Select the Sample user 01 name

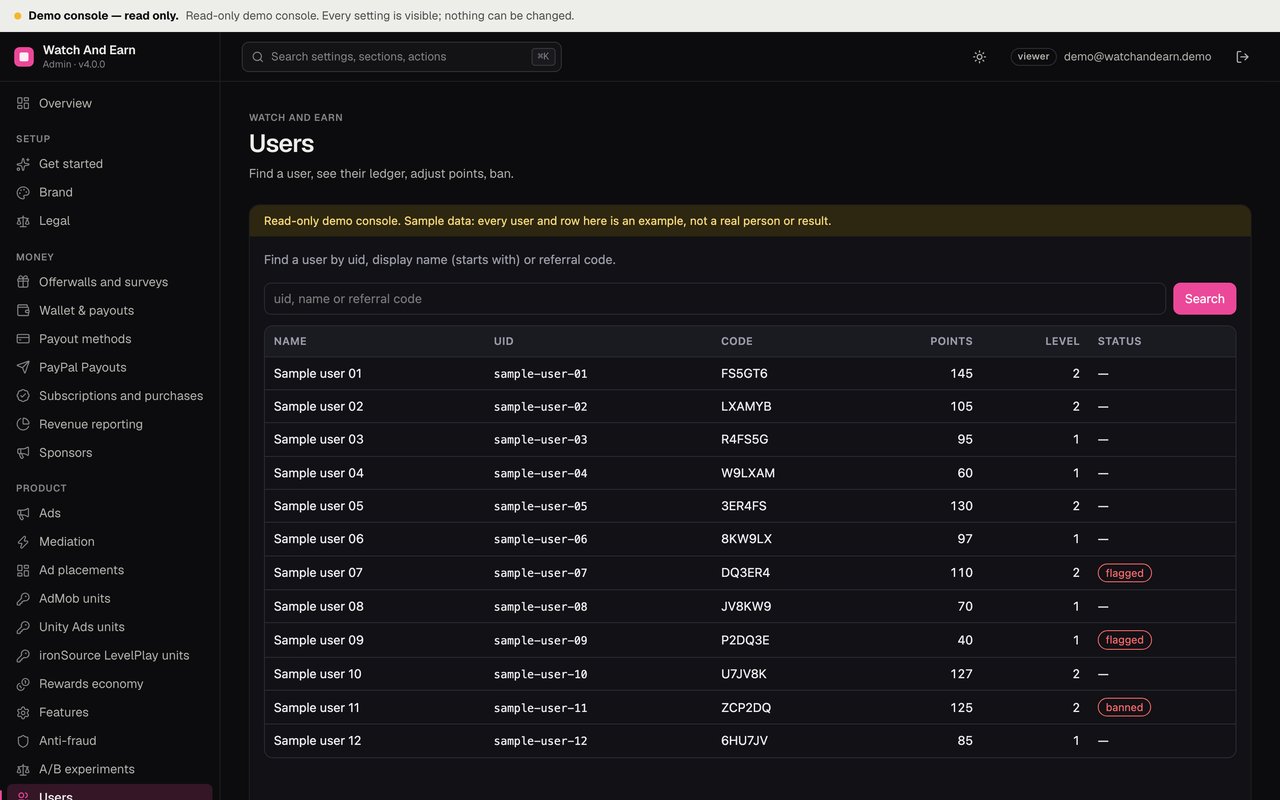tap(318, 373)
